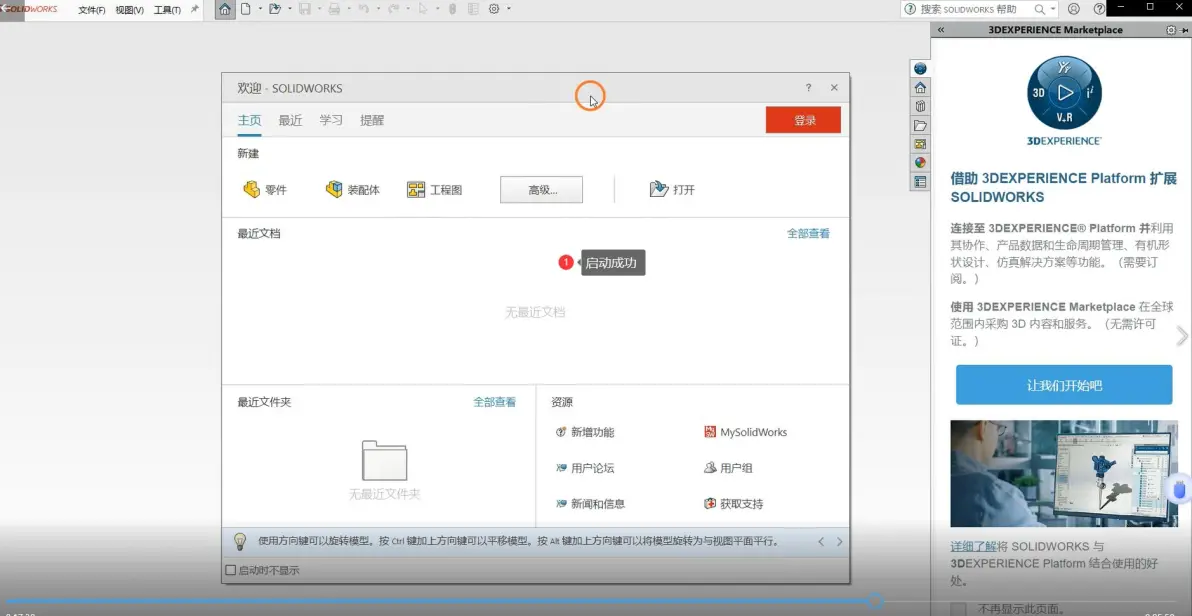
Task: Open Design Library task pane tab
Action: 920,106
